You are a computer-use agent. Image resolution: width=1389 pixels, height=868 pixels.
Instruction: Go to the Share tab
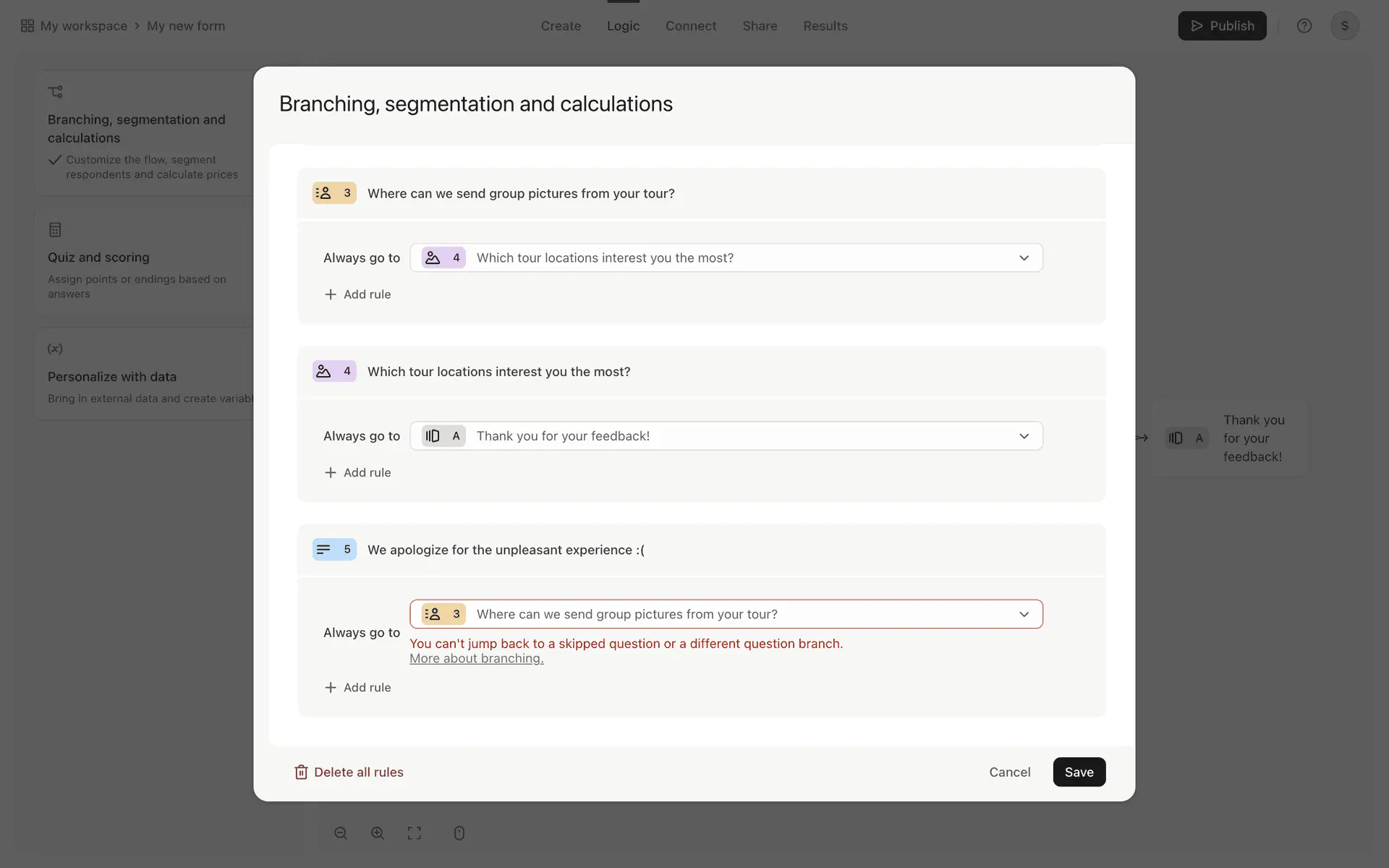(x=760, y=26)
